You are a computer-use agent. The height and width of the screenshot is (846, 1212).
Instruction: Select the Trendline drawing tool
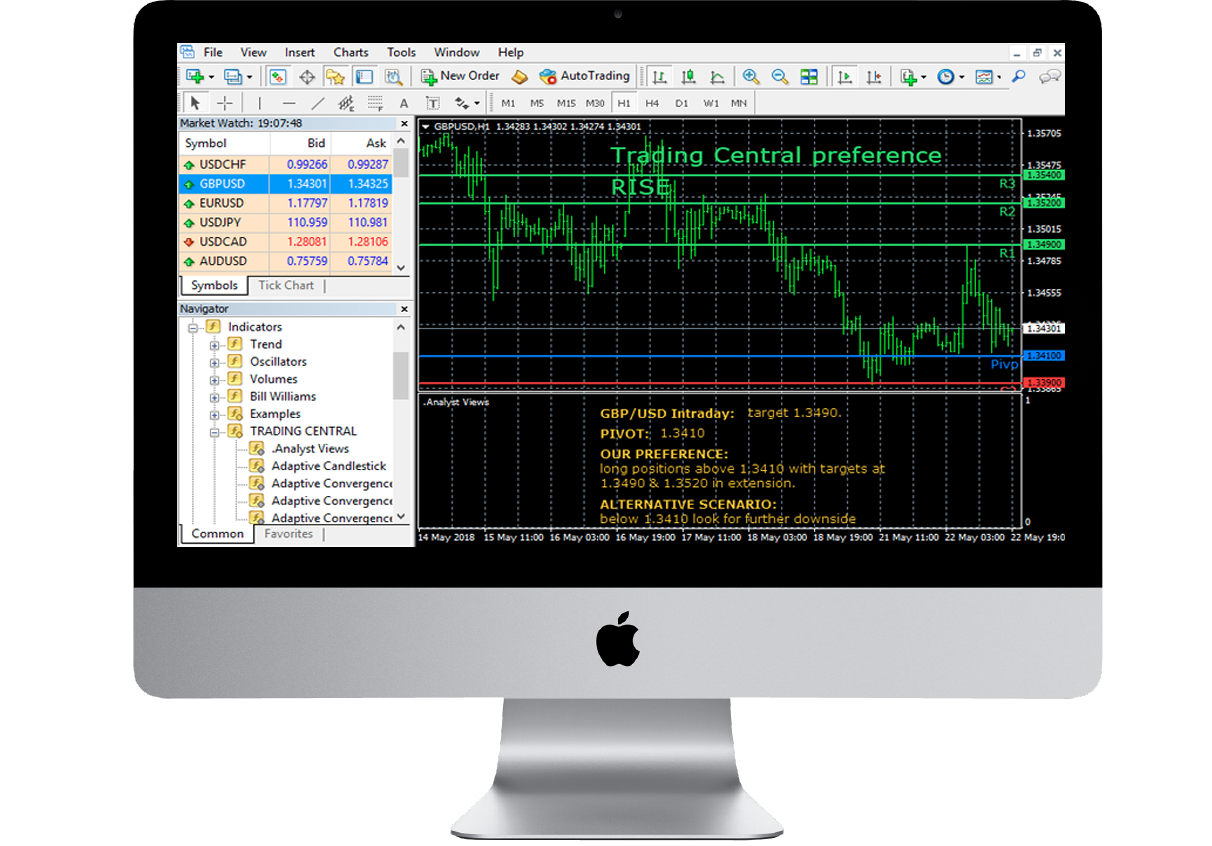(317, 102)
